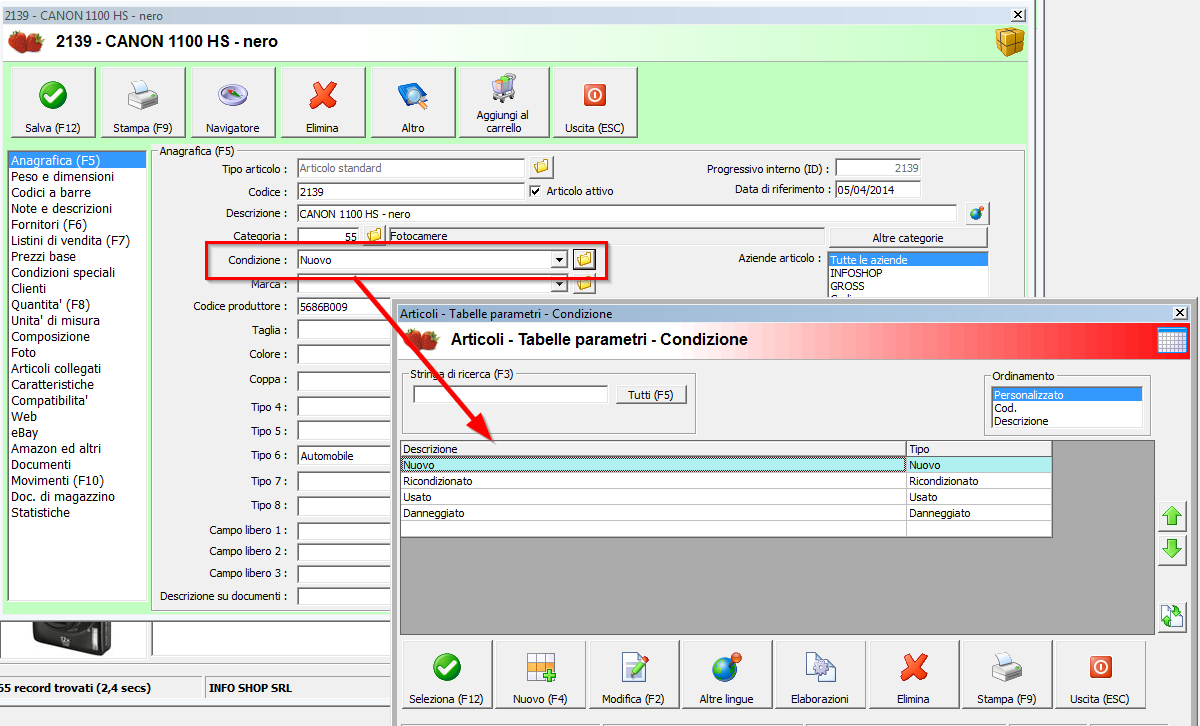
Task: Open folder icon next to Categoria
Action: 374,236
